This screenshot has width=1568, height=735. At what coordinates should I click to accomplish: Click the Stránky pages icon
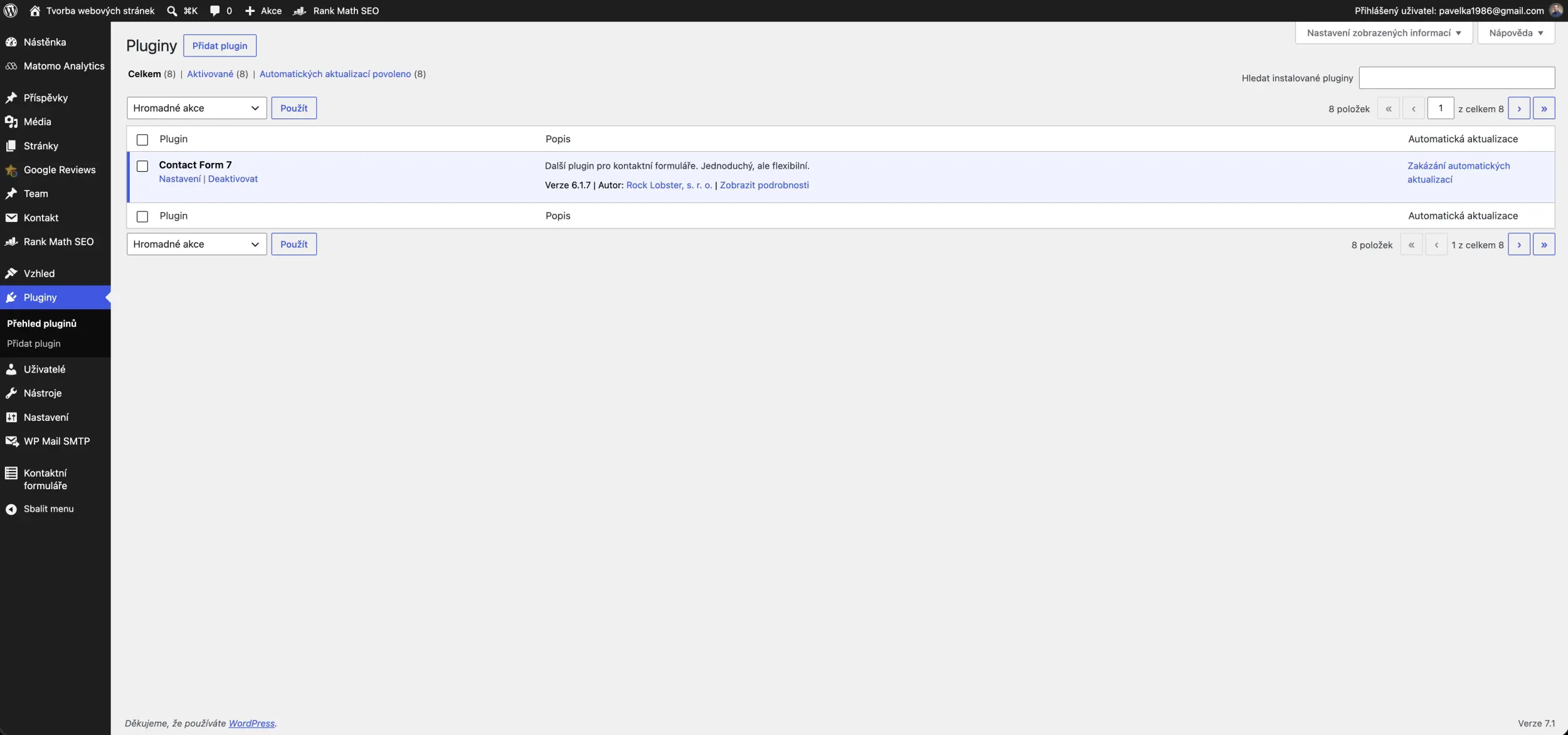[x=11, y=145]
